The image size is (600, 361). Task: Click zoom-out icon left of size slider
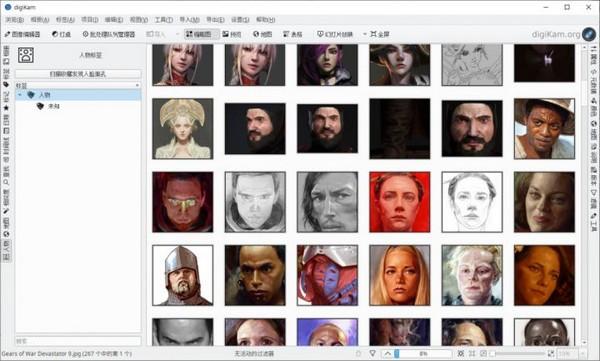coord(483,353)
